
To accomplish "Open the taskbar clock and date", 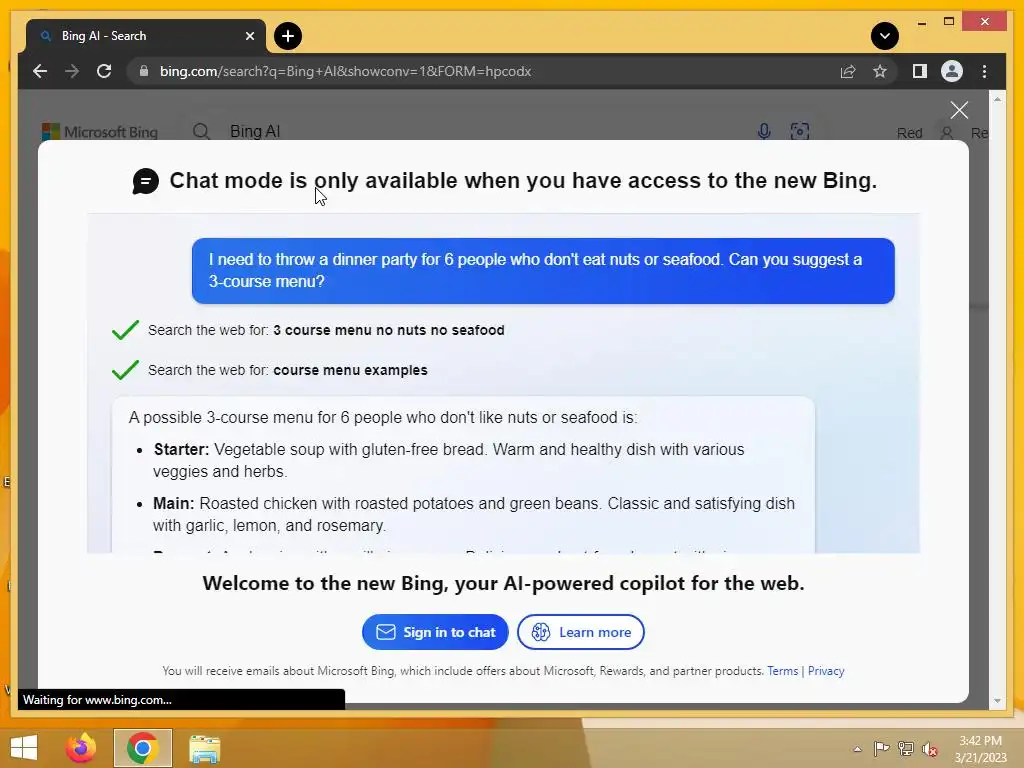I will pos(980,749).
